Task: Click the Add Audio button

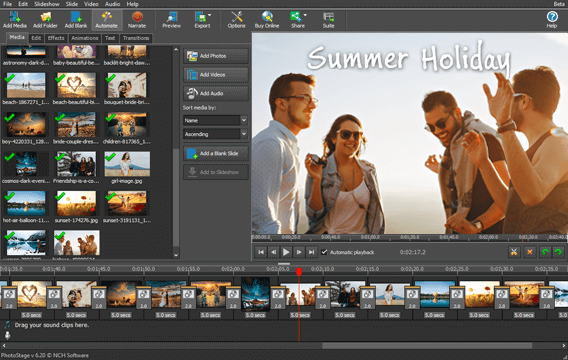Action: click(216, 93)
